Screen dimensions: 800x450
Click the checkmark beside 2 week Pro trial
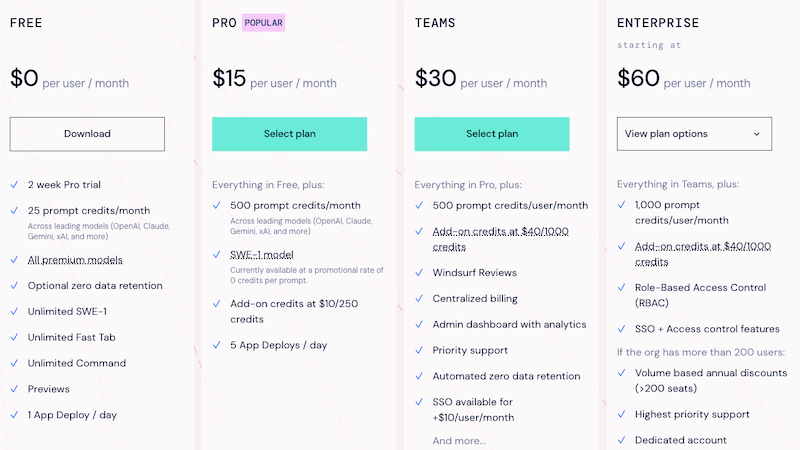pyautogui.click(x=14, y=185)
